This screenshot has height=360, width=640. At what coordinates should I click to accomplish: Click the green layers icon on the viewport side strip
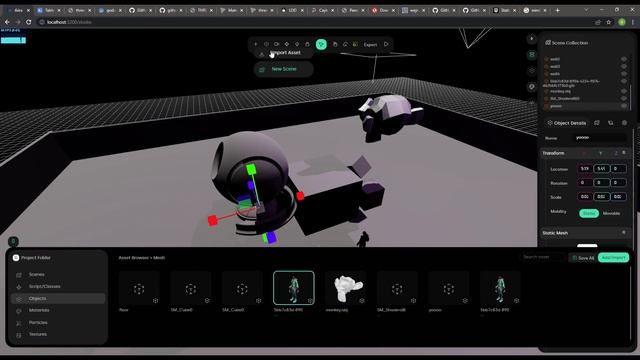531,55
